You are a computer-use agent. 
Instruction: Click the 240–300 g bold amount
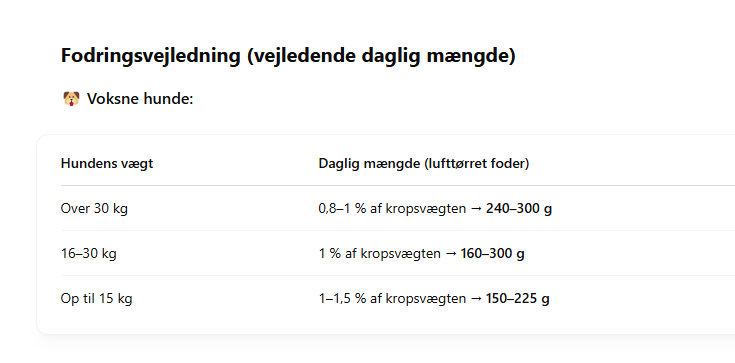tap(519, 209)
